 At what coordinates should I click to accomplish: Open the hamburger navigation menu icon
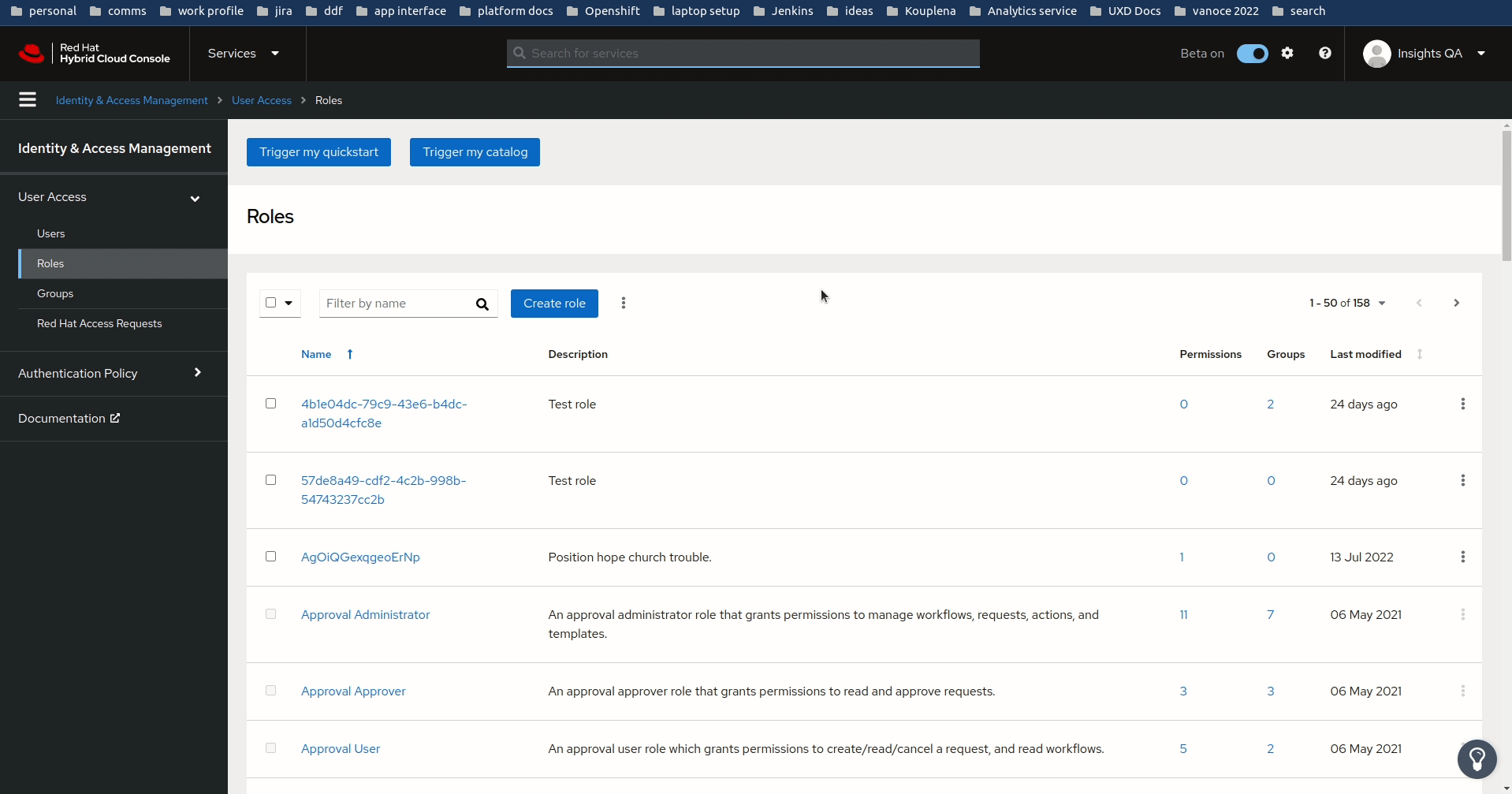click(28, 99)
